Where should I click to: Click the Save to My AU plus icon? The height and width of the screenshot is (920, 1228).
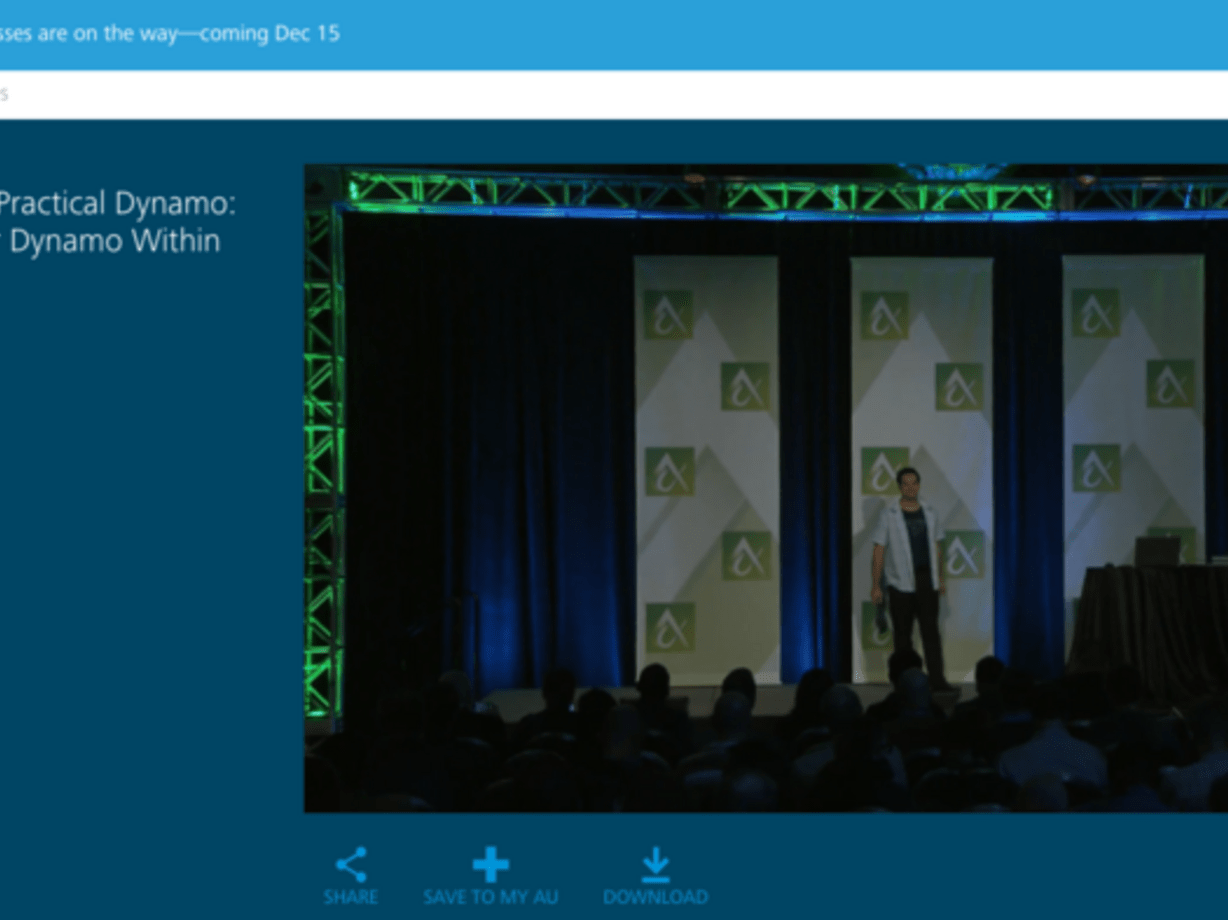(x=490, y=865)
